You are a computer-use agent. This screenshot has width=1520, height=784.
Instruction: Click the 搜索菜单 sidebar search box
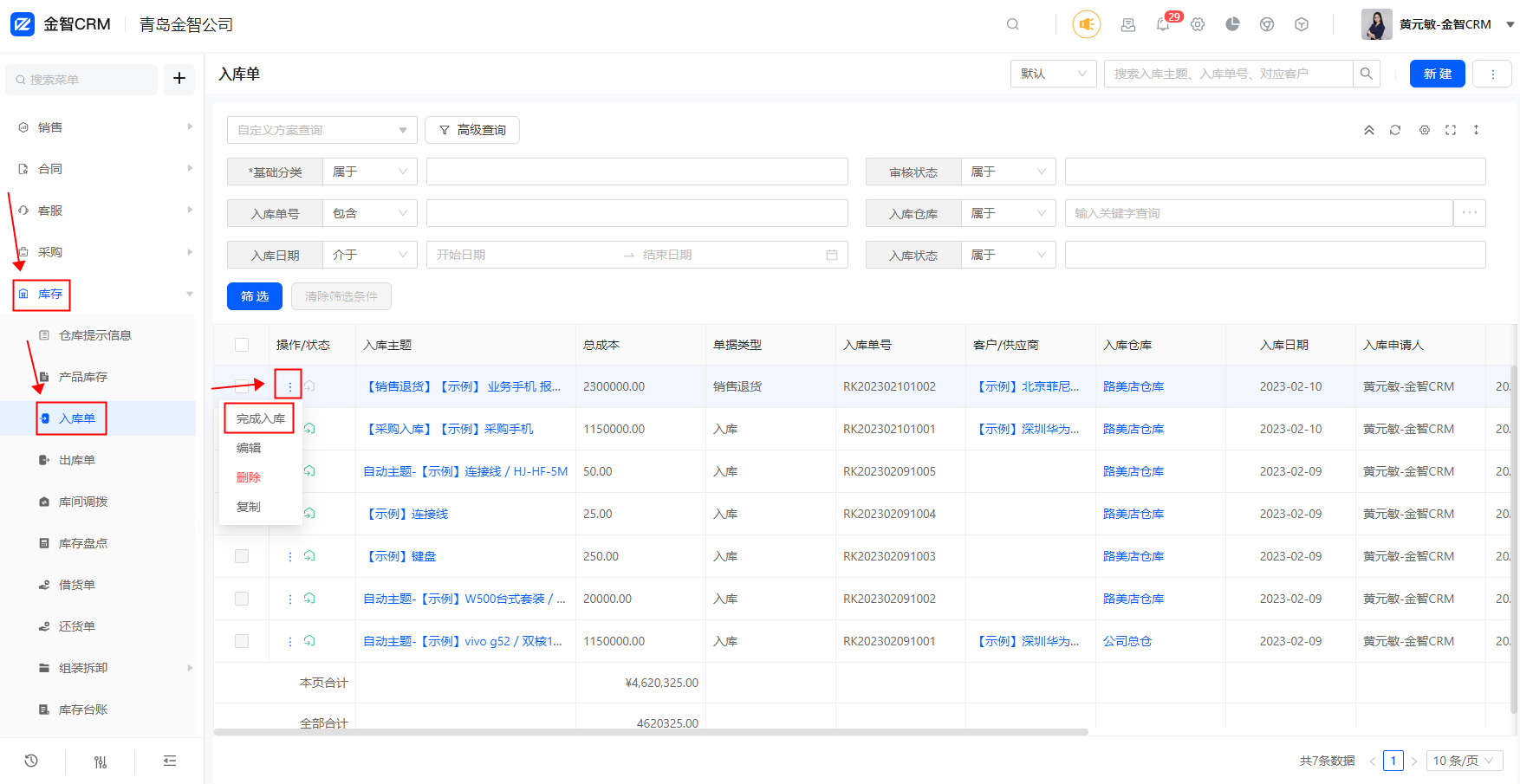pos(81,79)
